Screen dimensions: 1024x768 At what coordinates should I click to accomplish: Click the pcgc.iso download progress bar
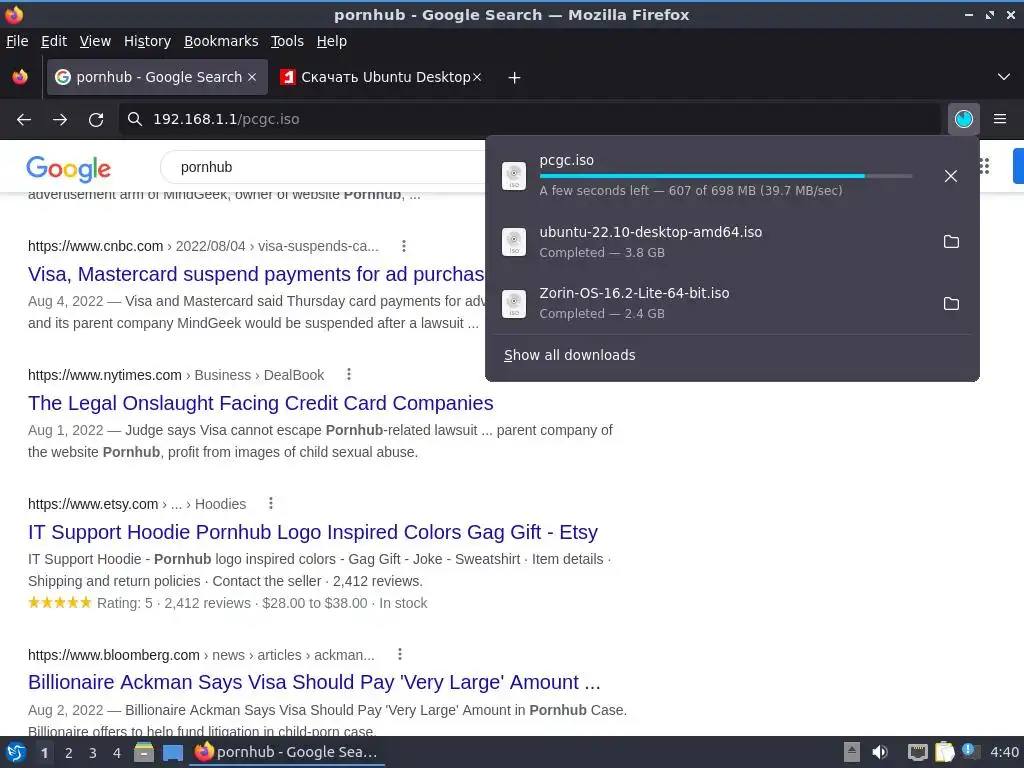pyautogui.click(x=726, y=176)
